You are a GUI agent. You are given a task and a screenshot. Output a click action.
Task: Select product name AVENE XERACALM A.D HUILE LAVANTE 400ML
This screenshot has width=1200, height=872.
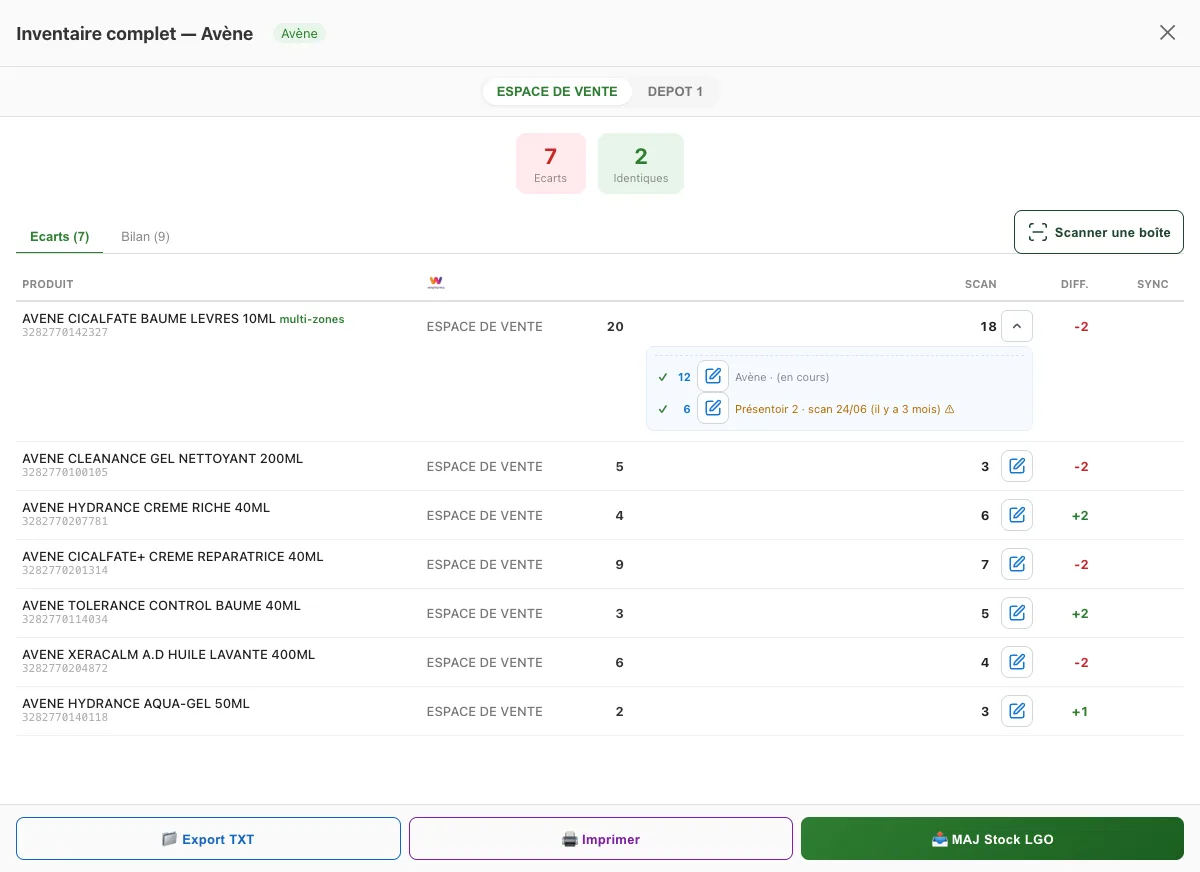tap(169, 655)
